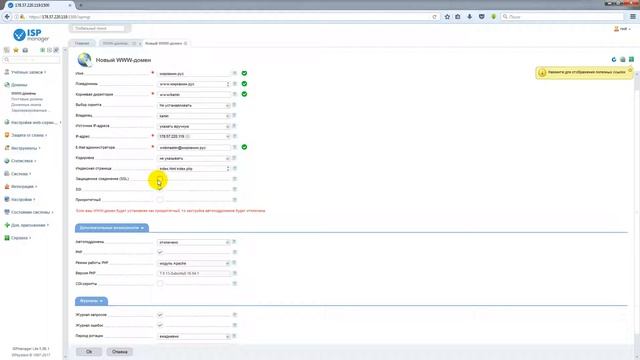Open the Автоподдомены dropdown
Screen dimensions: 640x360
coord(194,242)
